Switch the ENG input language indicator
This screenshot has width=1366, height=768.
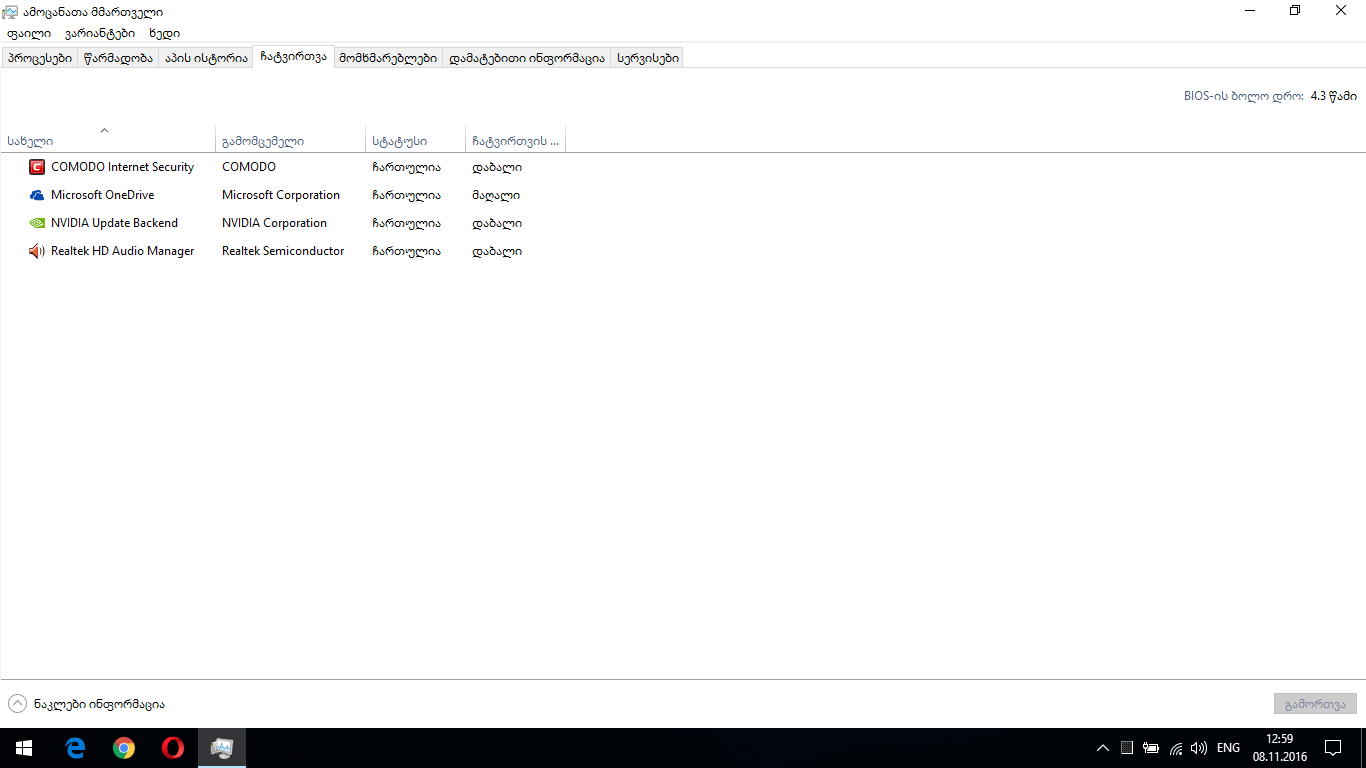click(x=1228, y=748)
